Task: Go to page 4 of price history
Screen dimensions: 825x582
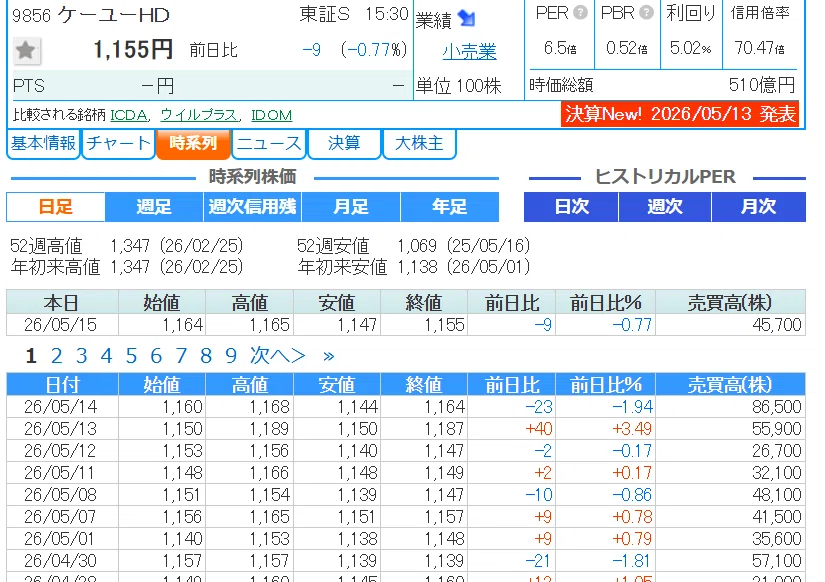Action: [x=106, y=356]
